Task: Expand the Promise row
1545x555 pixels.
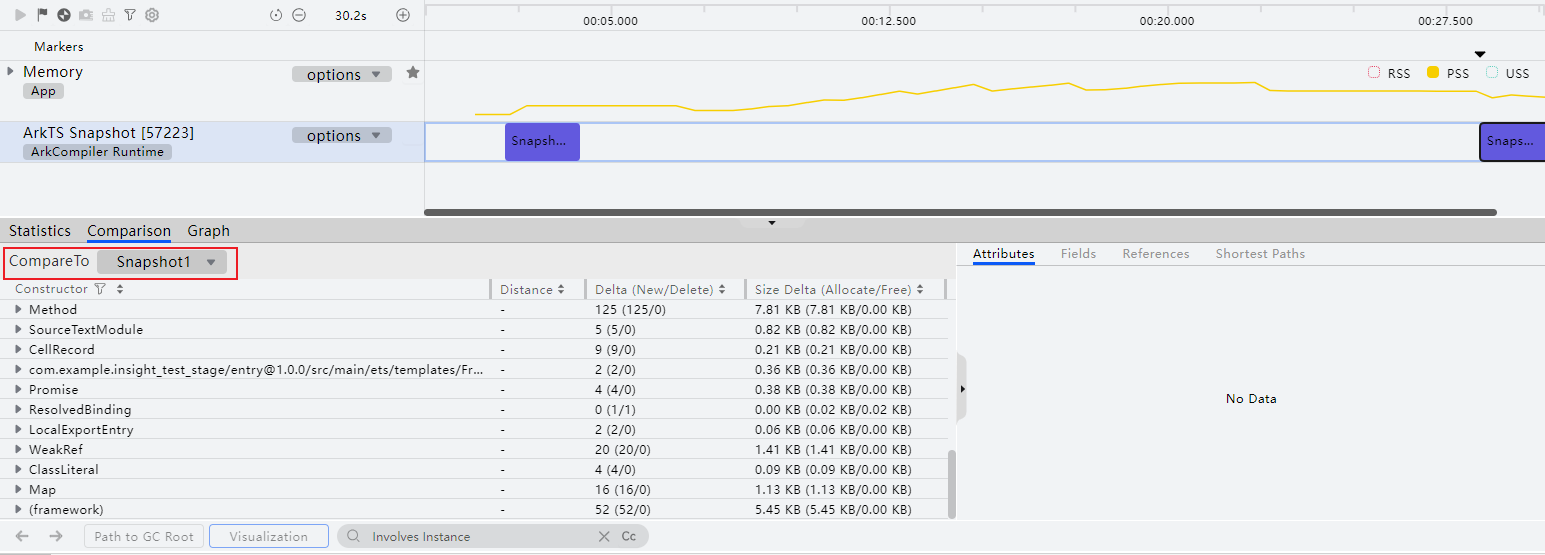Action: [18, 390]
